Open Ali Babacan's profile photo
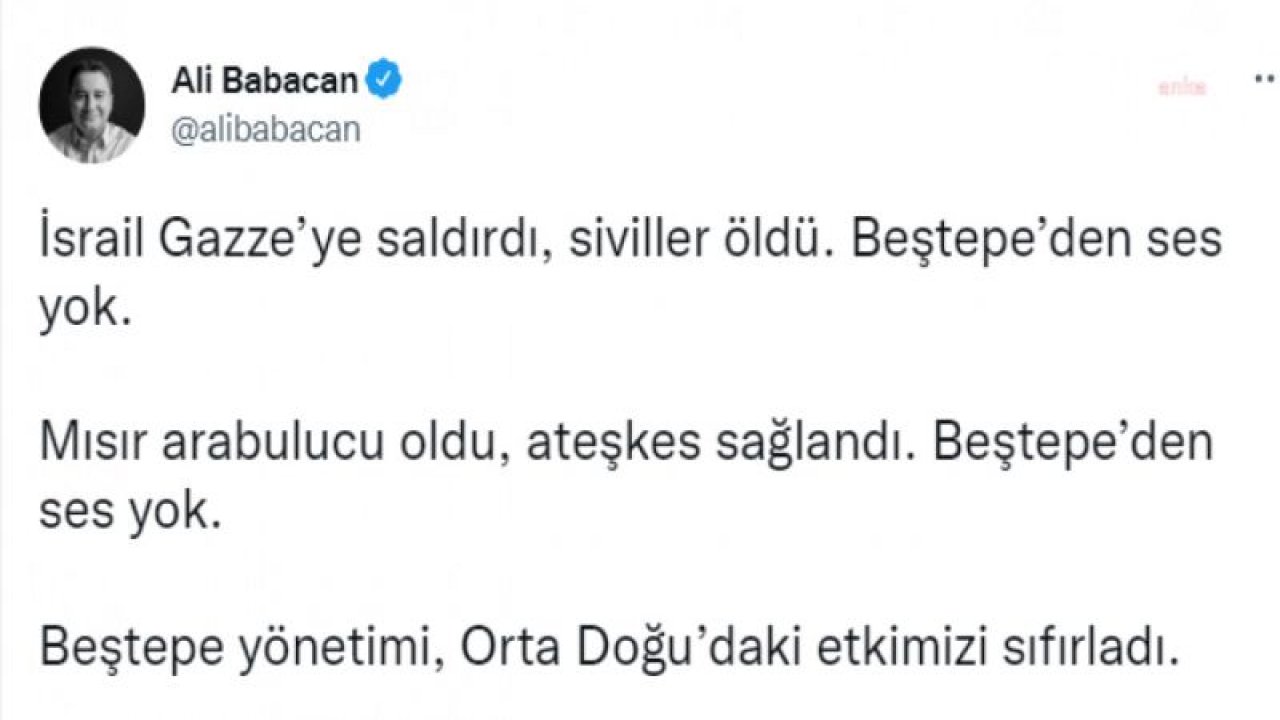Screen dimensions: 1280x720 pos(92,105)
